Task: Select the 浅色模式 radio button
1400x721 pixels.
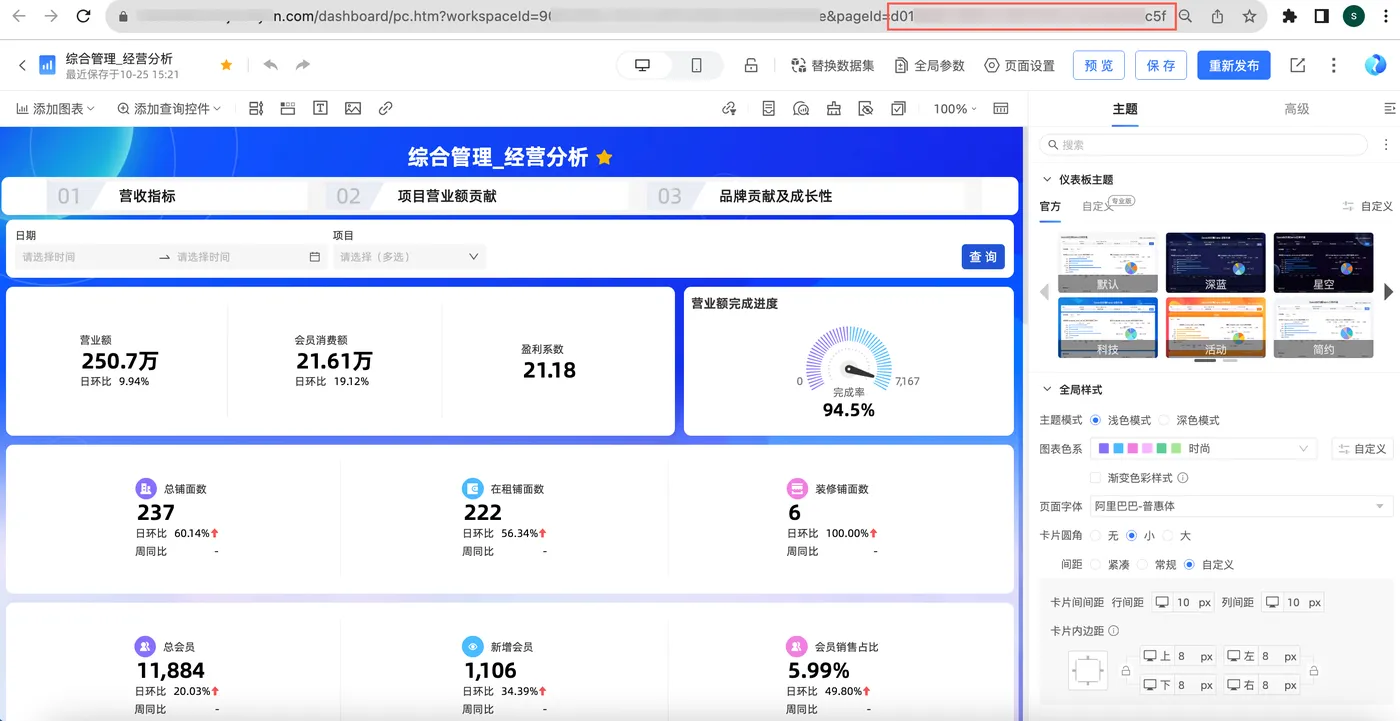Action: 1095,421
